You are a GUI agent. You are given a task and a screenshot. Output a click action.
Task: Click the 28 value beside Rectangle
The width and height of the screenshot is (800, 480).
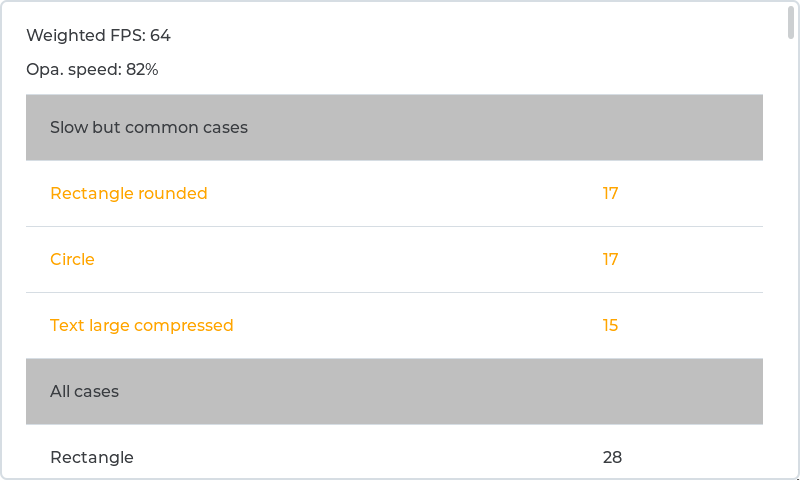[x=612, y=458]
